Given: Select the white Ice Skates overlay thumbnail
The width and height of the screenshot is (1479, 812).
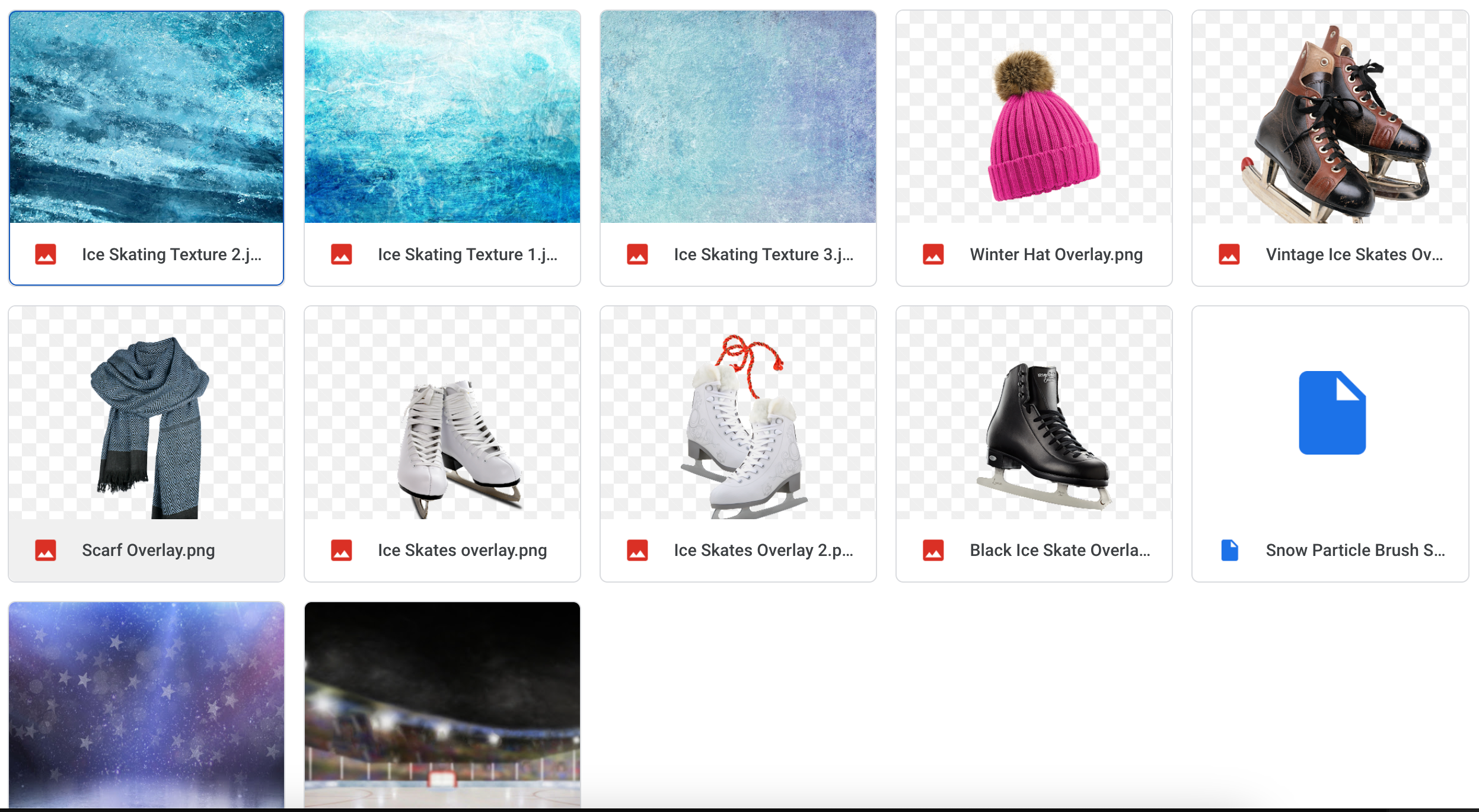Looking at the screenshot, I should pos(442,413).
